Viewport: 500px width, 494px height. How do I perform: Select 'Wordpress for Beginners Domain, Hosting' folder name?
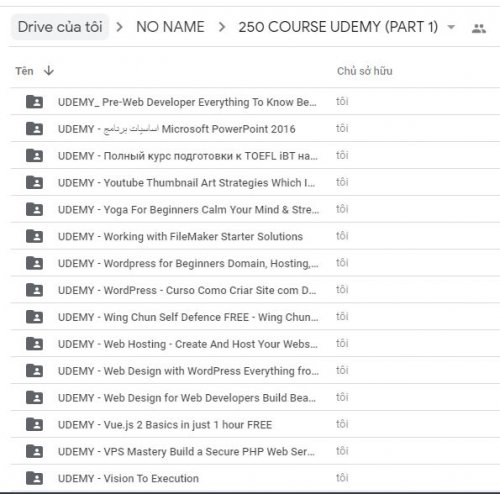click(188, 263)
